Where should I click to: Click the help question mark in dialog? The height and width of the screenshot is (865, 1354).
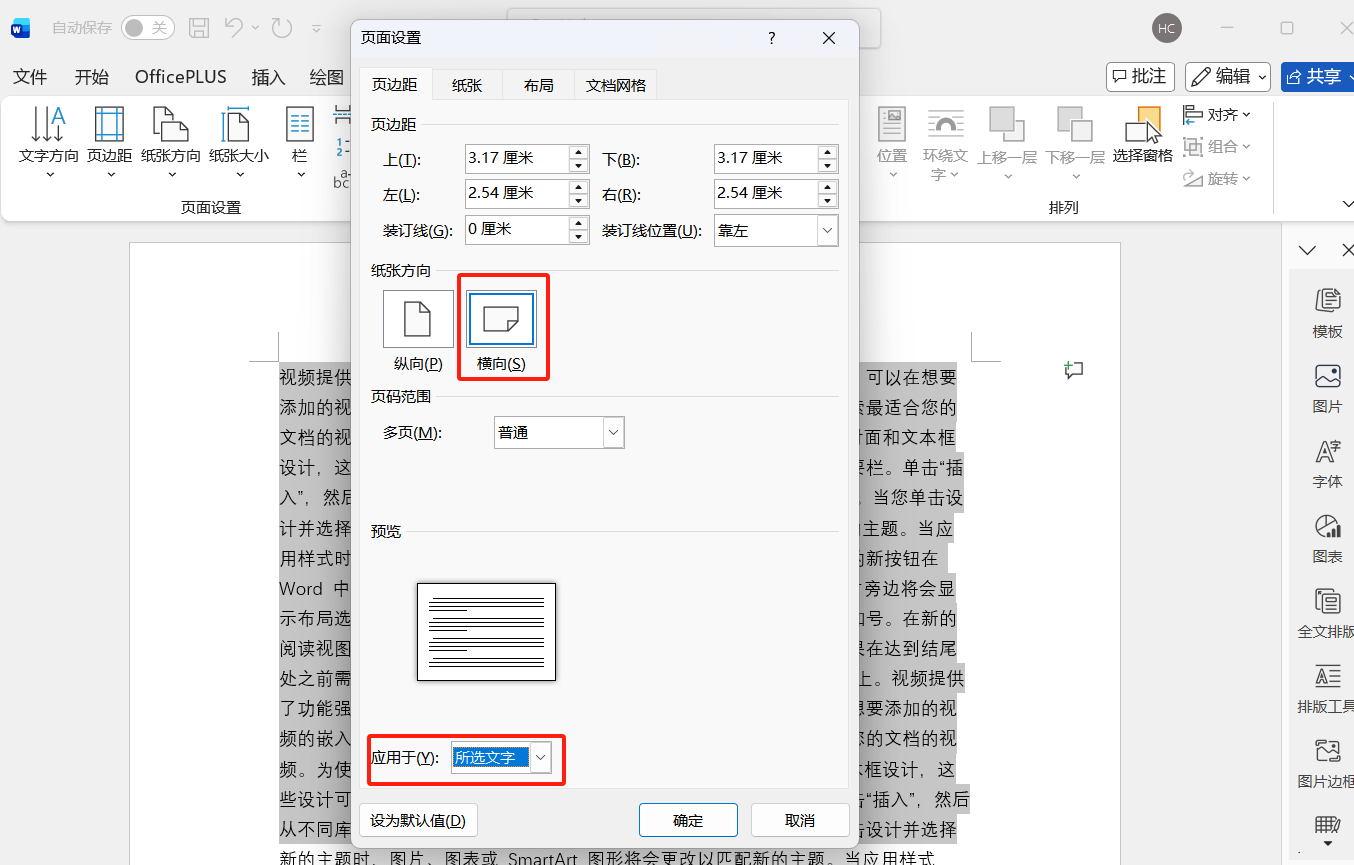click(771, 37)
